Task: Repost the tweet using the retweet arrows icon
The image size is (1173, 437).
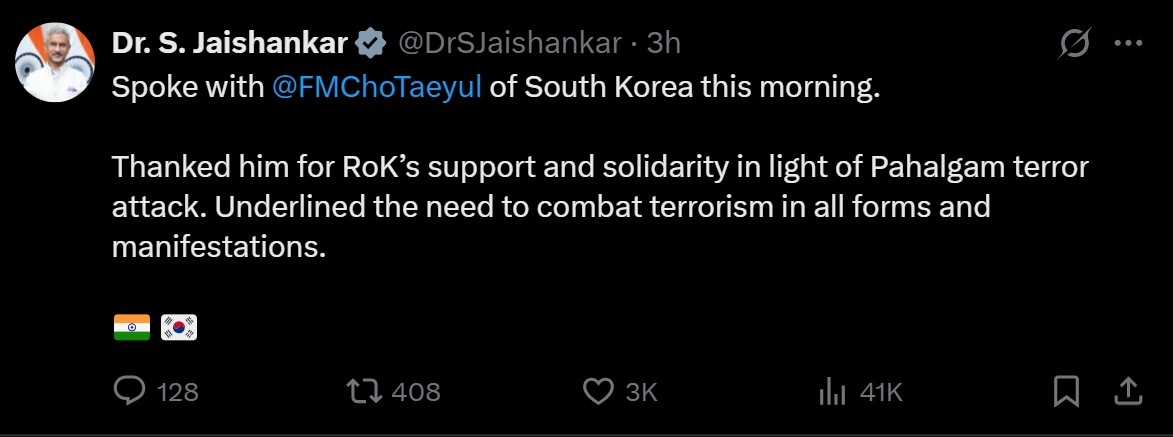Action: tap(363, 391)
